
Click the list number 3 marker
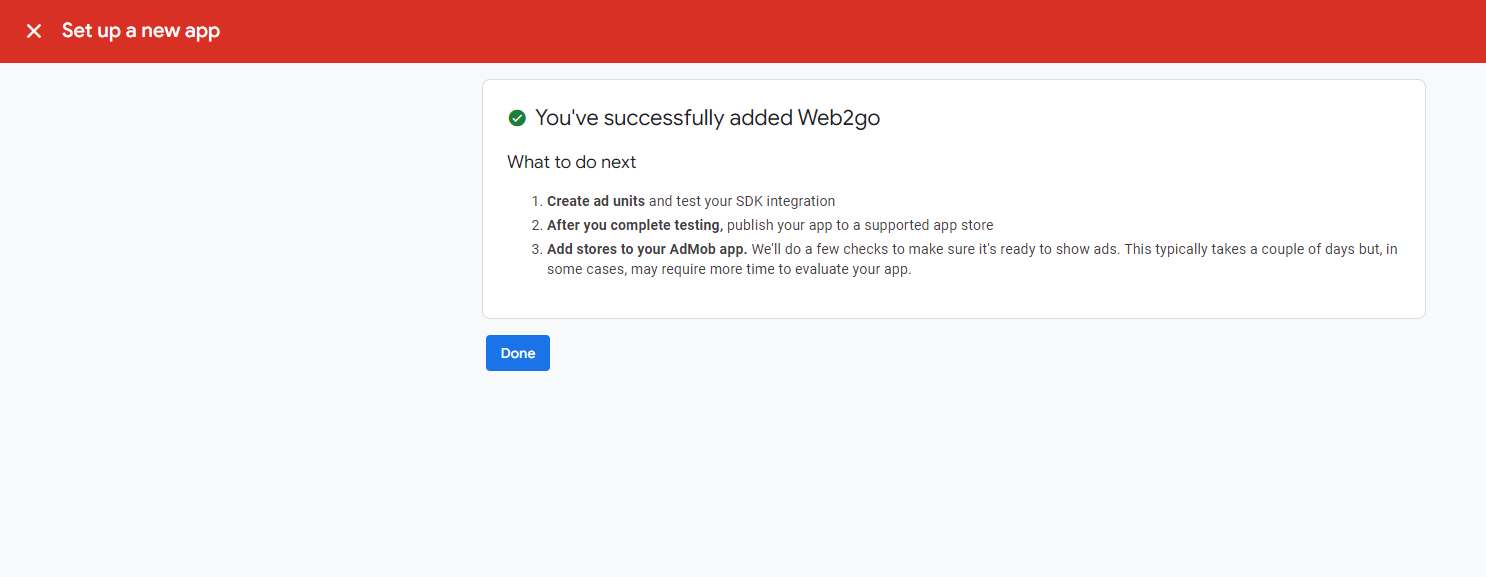[x=535, y=249]
